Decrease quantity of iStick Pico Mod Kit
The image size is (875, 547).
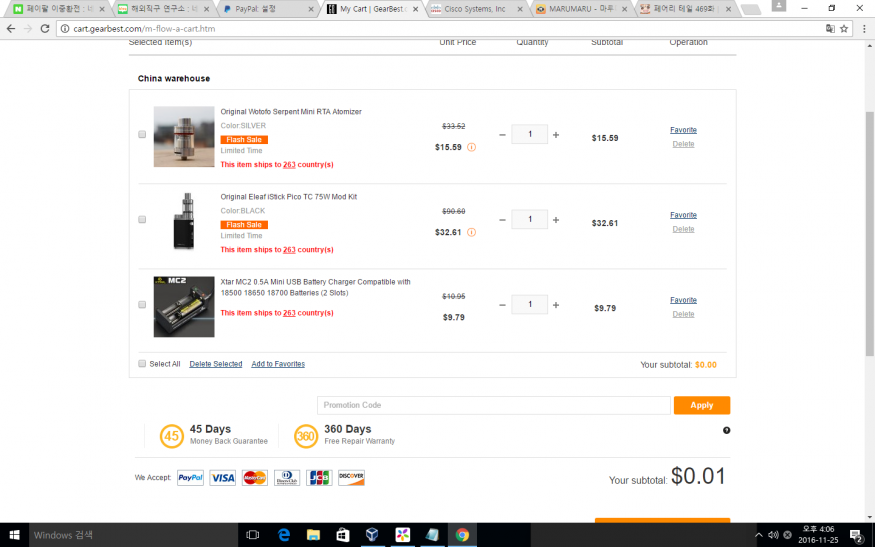point(502,220)
